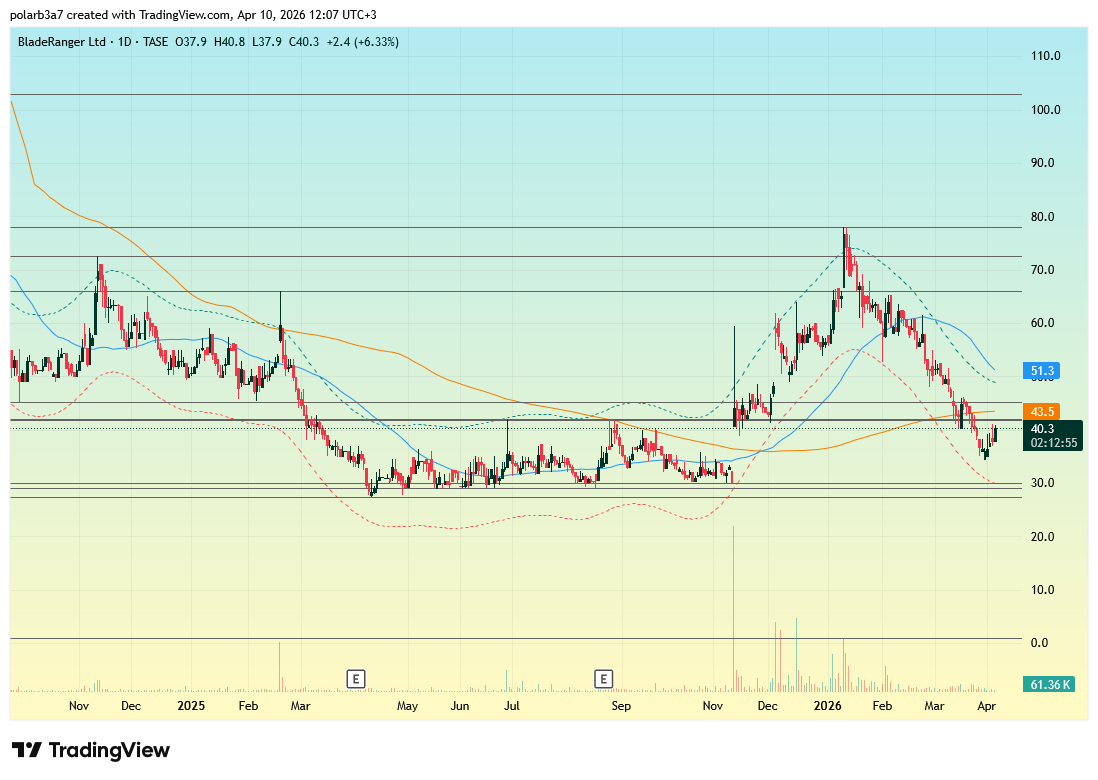
Task: Click the 110.0 price axis label
Action: [x=1045, y=57]
